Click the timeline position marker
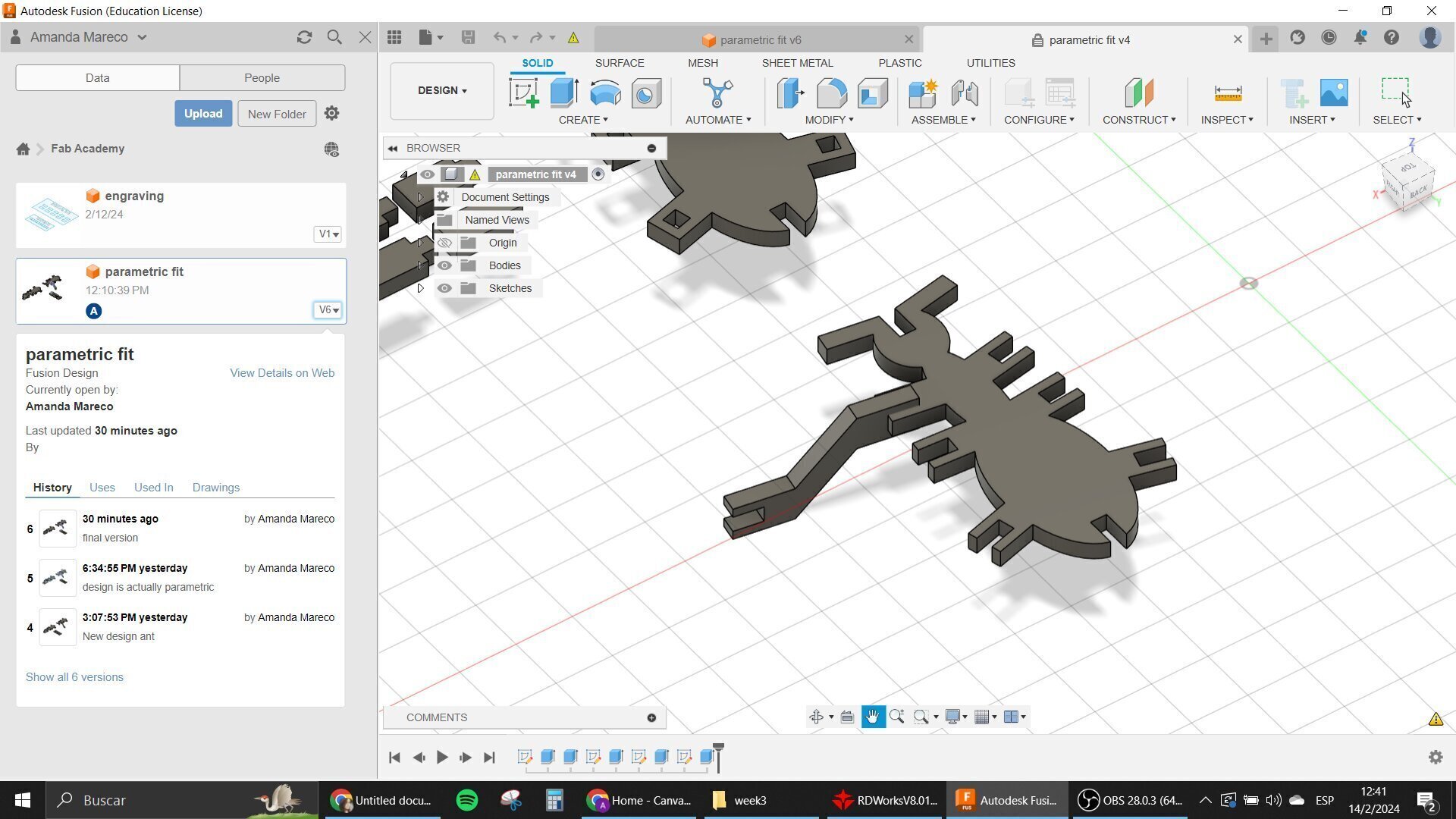This screenshot has width=1456, height=819. 718,757
